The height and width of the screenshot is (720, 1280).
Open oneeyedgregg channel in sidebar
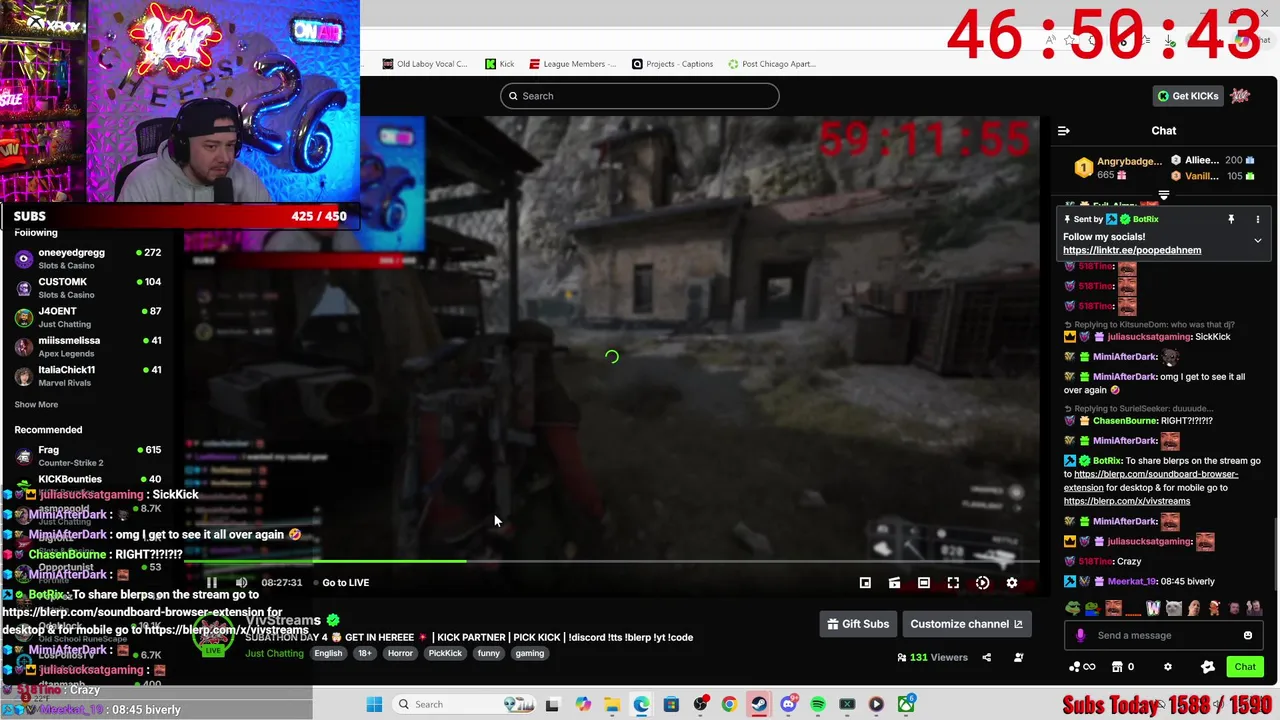tap(88, 259)
